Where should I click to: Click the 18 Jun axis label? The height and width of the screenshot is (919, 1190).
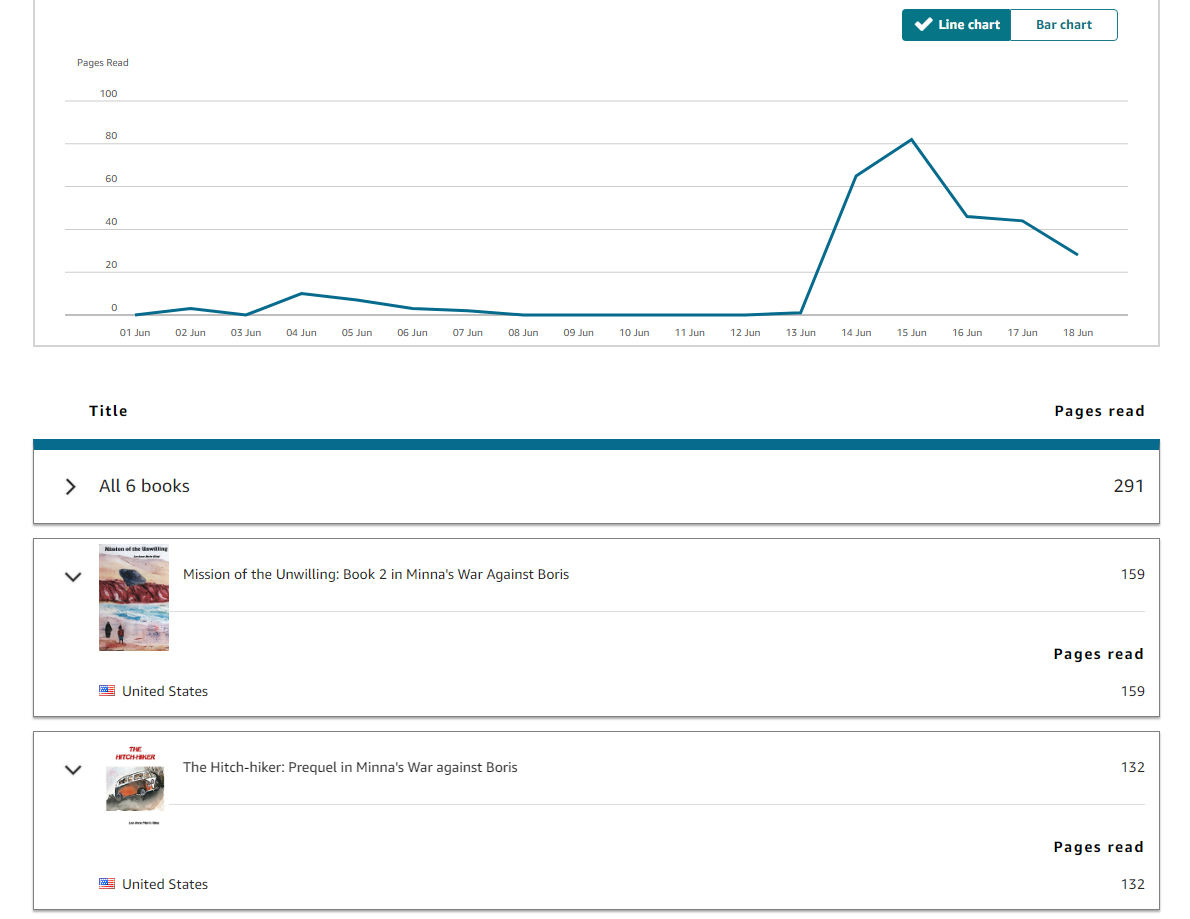tap(1077, 332)
